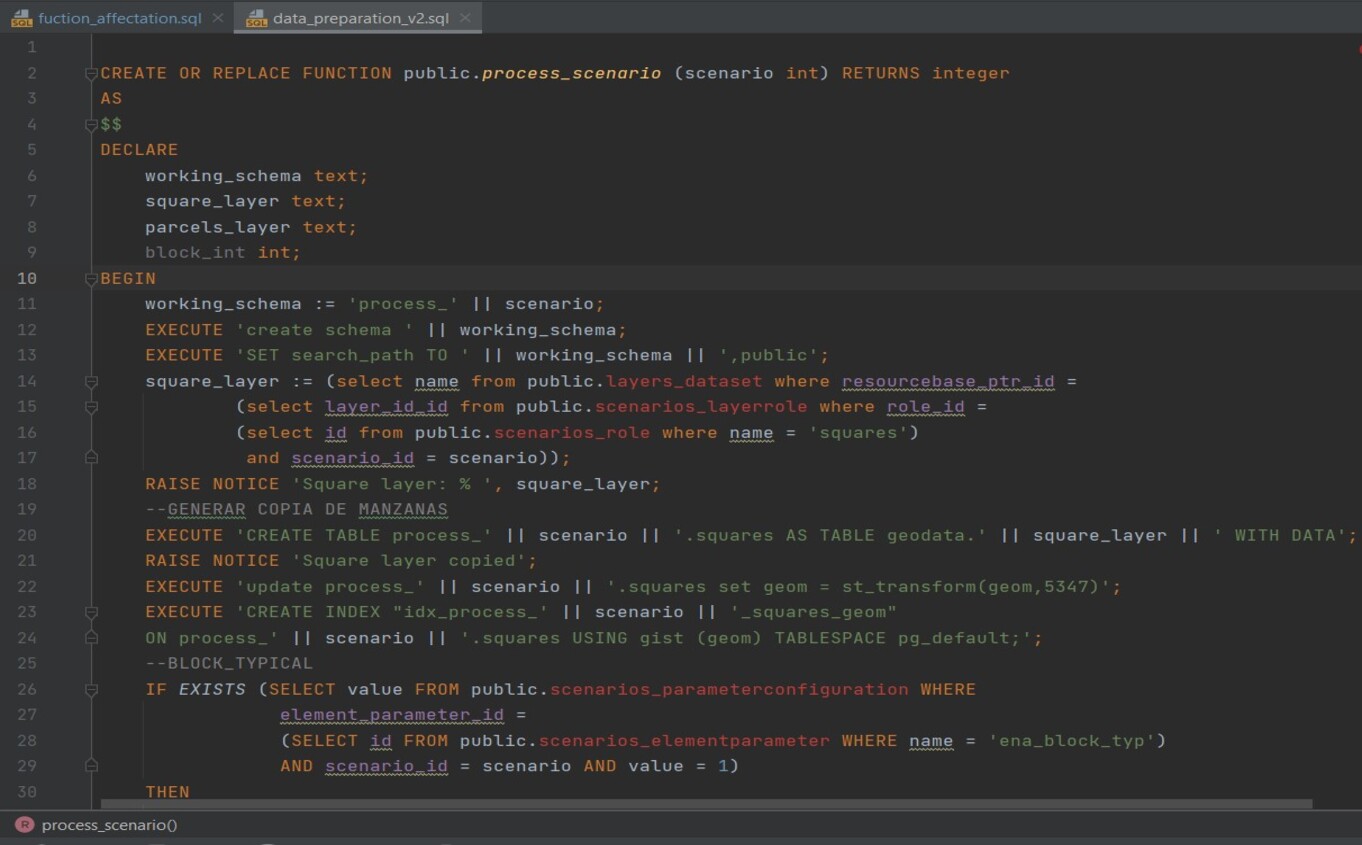Viewport: 1362px width, 845px height.
Task: Collapse the CREATE INDEX string fold on line 23
Action: pyautogui.click(x=91, y=612)
